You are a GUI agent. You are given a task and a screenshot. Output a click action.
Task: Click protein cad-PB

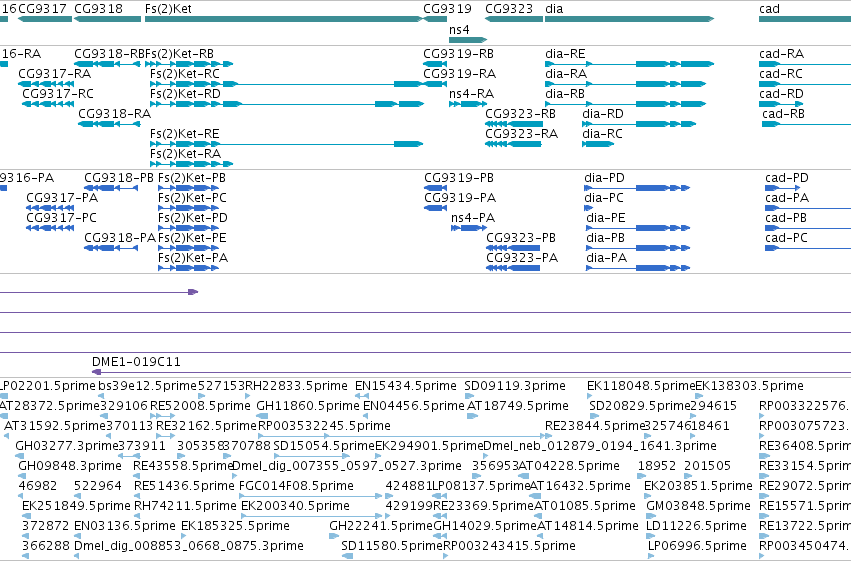tap(786, 218)
